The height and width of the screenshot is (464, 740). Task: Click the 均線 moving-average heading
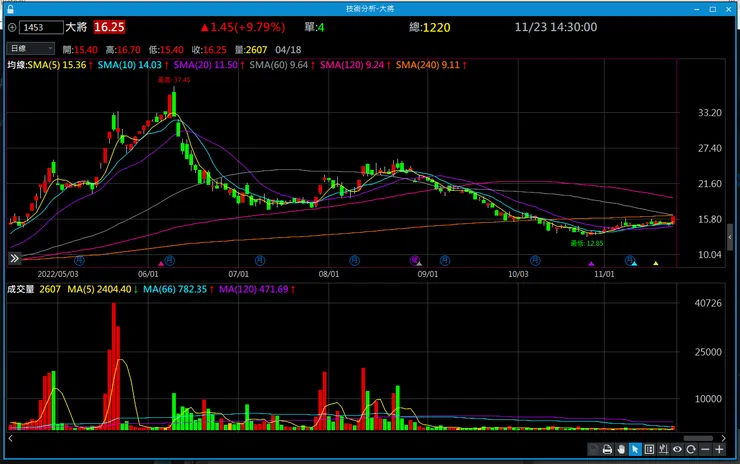pos(17,65)
